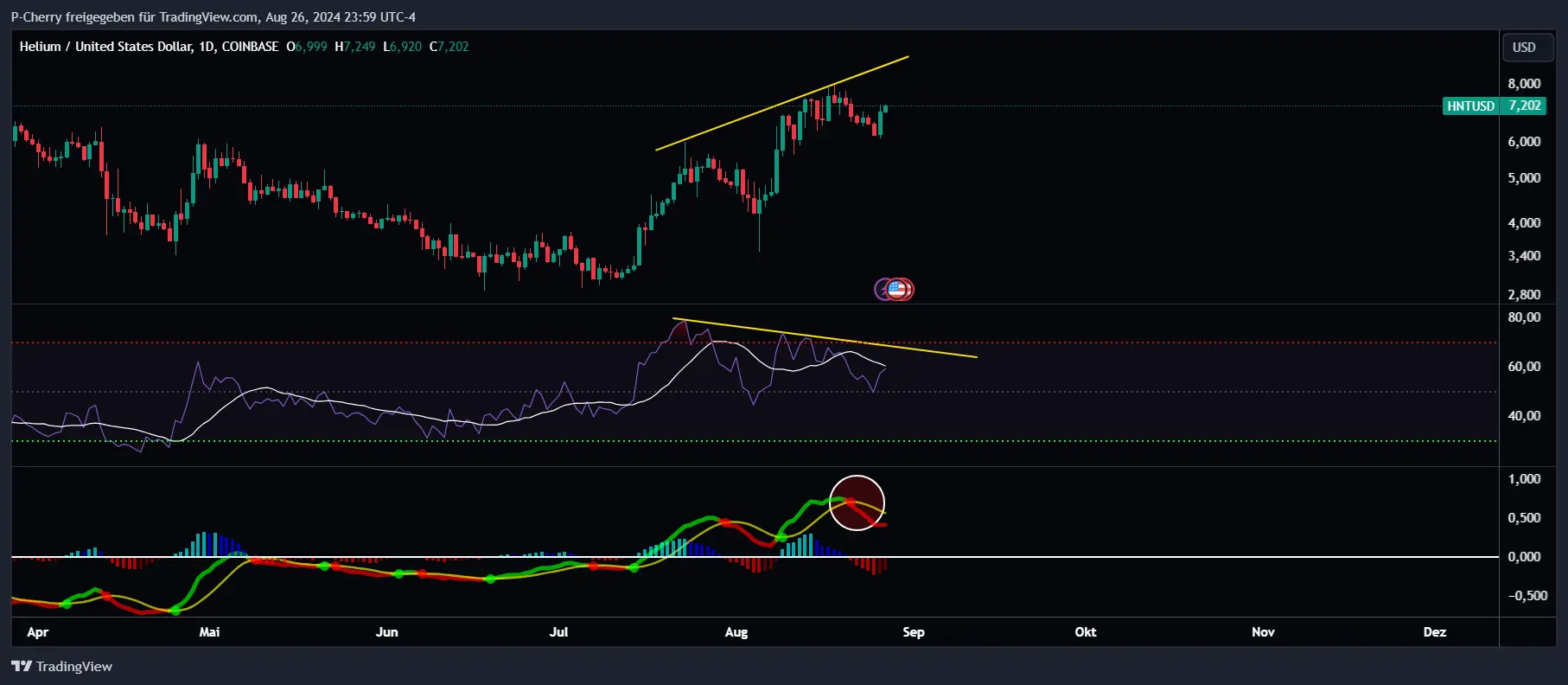1568x685 pixels.
Task: Click the Nov label on time axis
Action: tap(1263, 632)
